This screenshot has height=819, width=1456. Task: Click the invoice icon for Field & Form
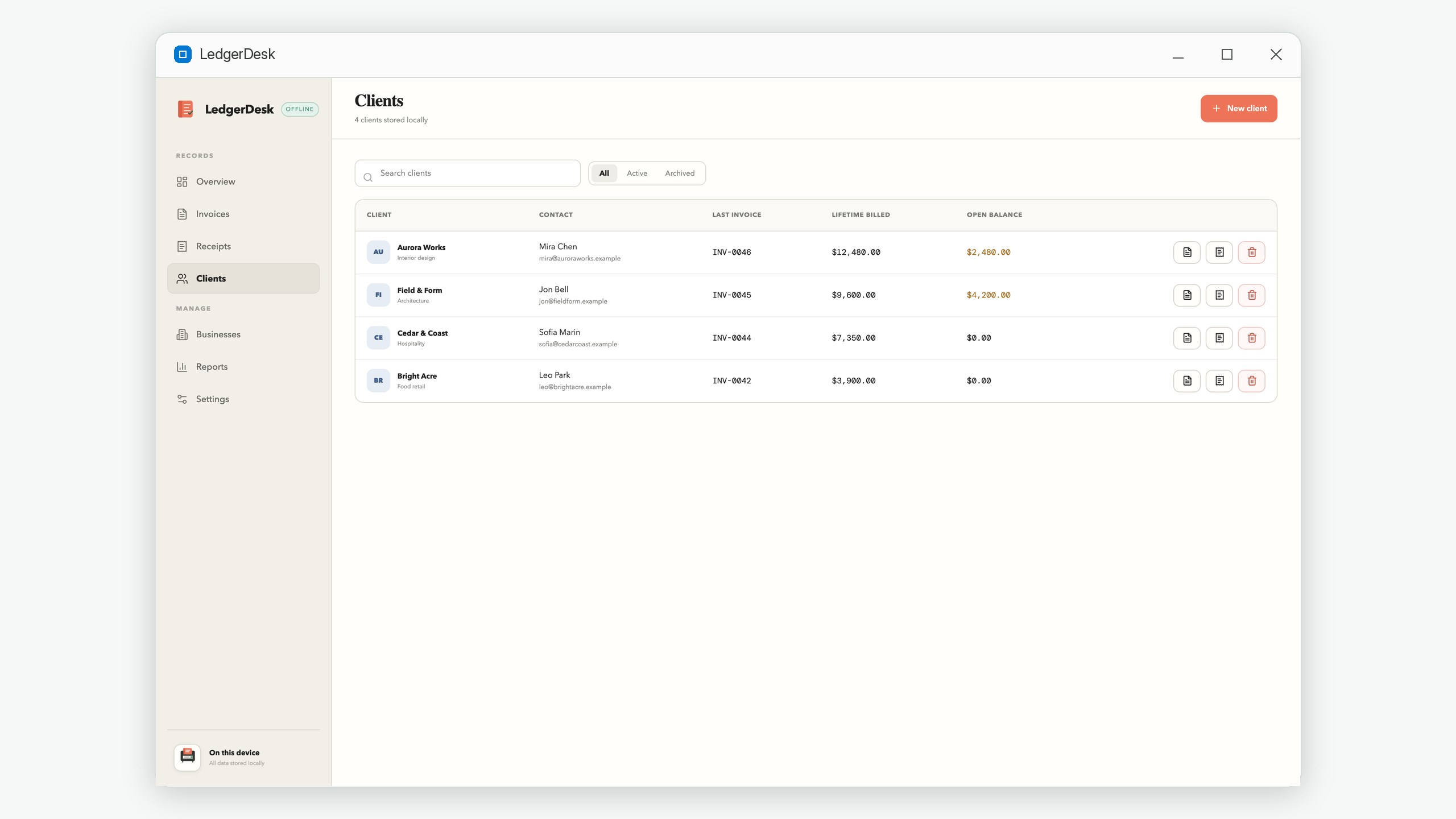click(x=1187, y=295)
